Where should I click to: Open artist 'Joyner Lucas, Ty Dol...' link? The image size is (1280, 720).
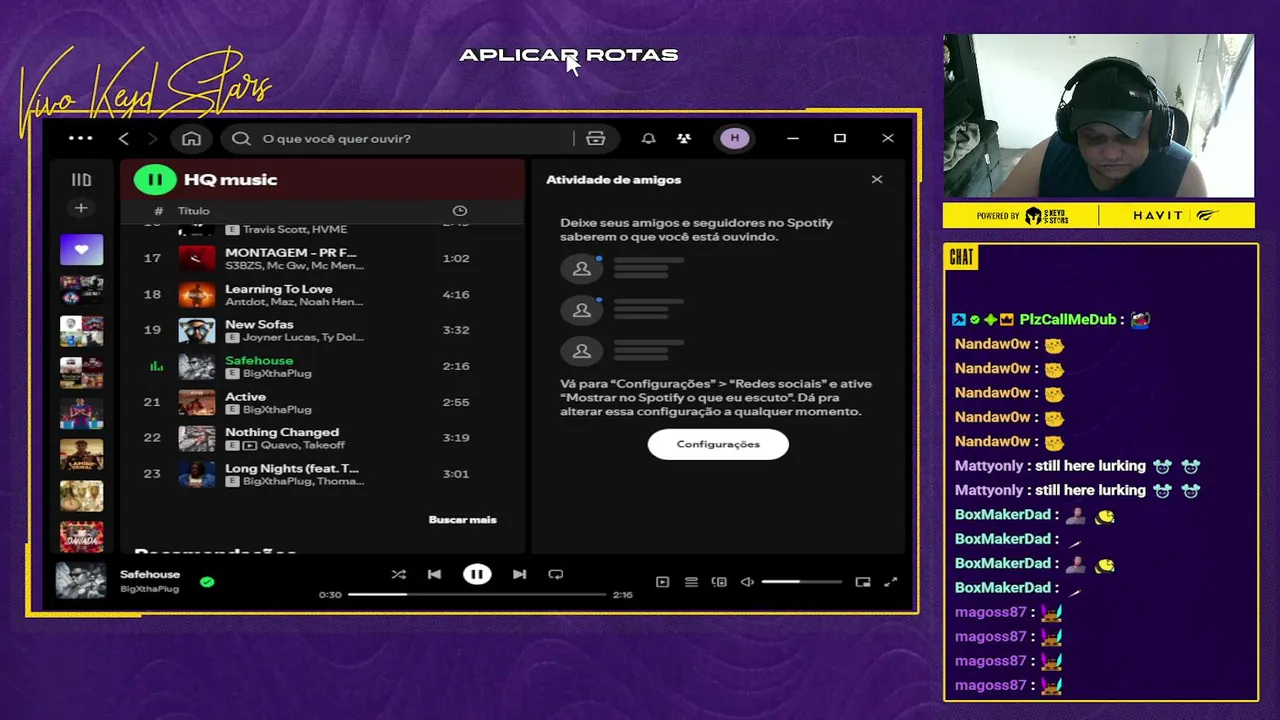303,338
